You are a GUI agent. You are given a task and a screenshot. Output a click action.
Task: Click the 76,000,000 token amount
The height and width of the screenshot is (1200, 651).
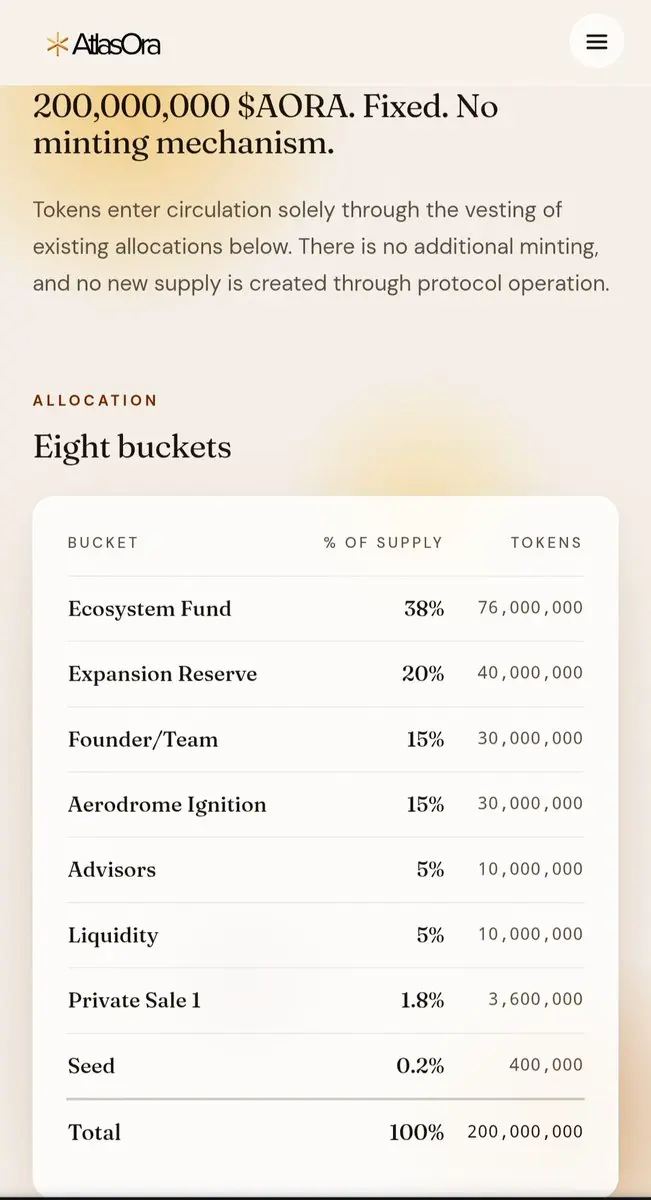coord(530,608)
